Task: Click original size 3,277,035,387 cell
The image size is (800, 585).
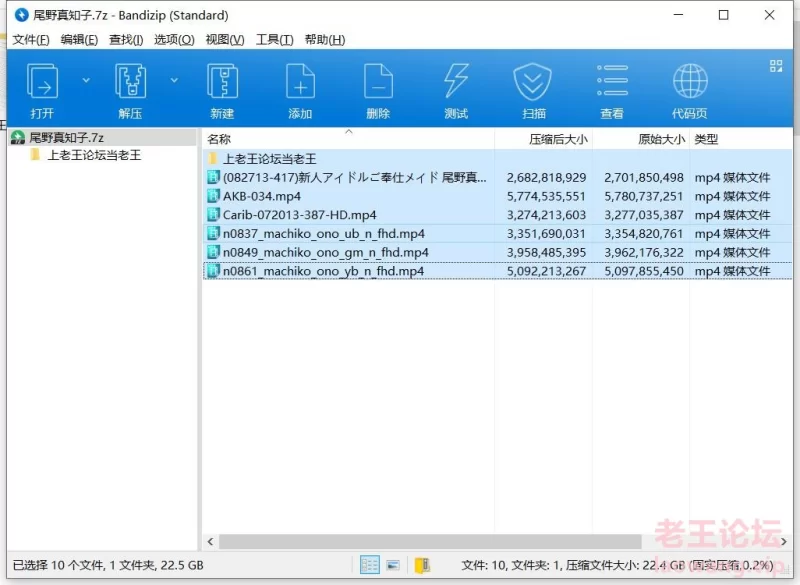Action: (643, 215)
